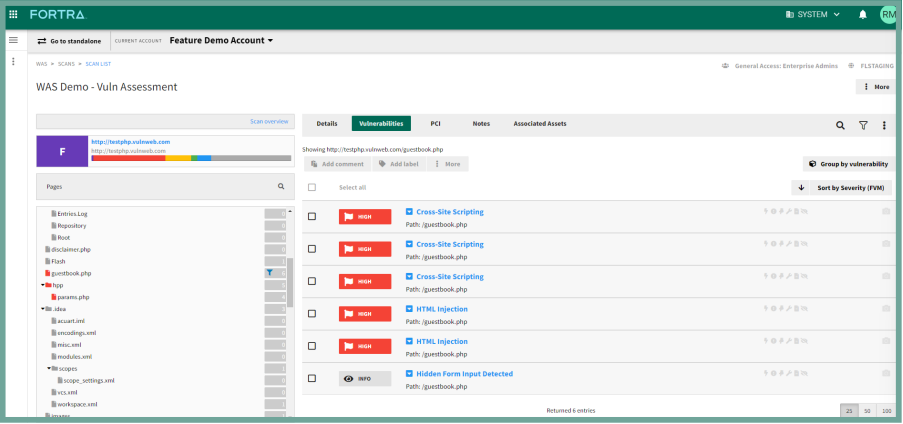Select workspace.xml in pages tree

(77, 404)
